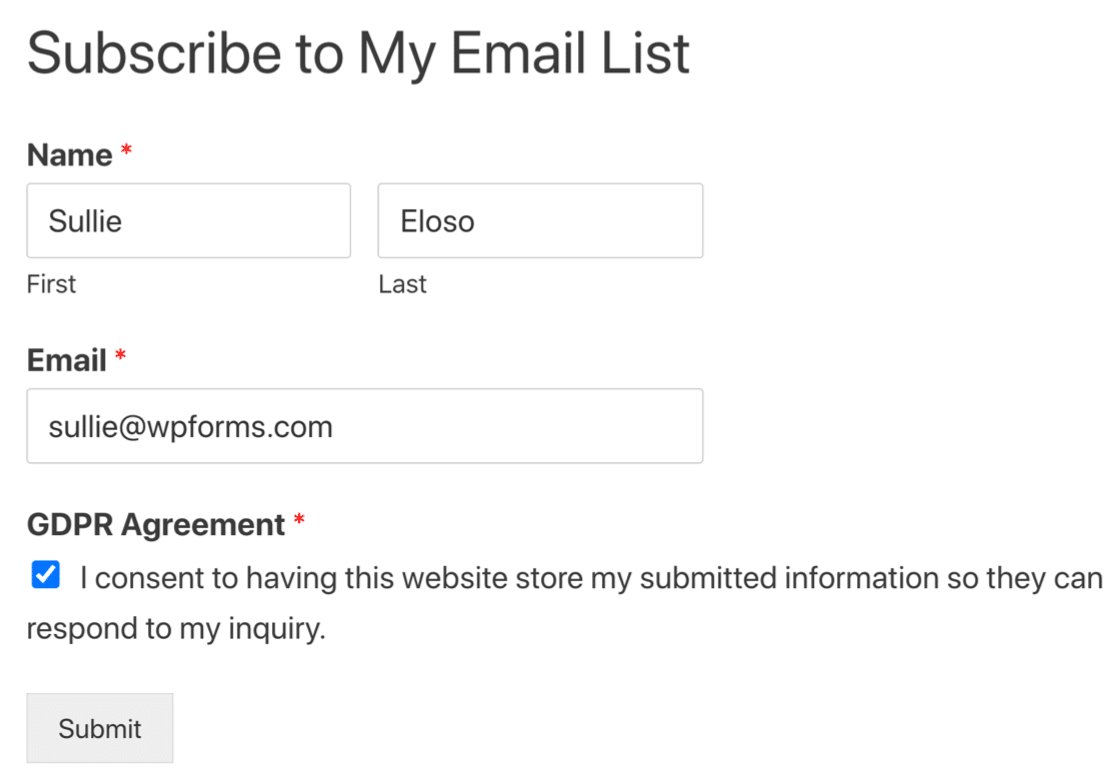Click the blue checkmark icon in the checkbox
This screenshot has width=1116, height=782.
46,574
